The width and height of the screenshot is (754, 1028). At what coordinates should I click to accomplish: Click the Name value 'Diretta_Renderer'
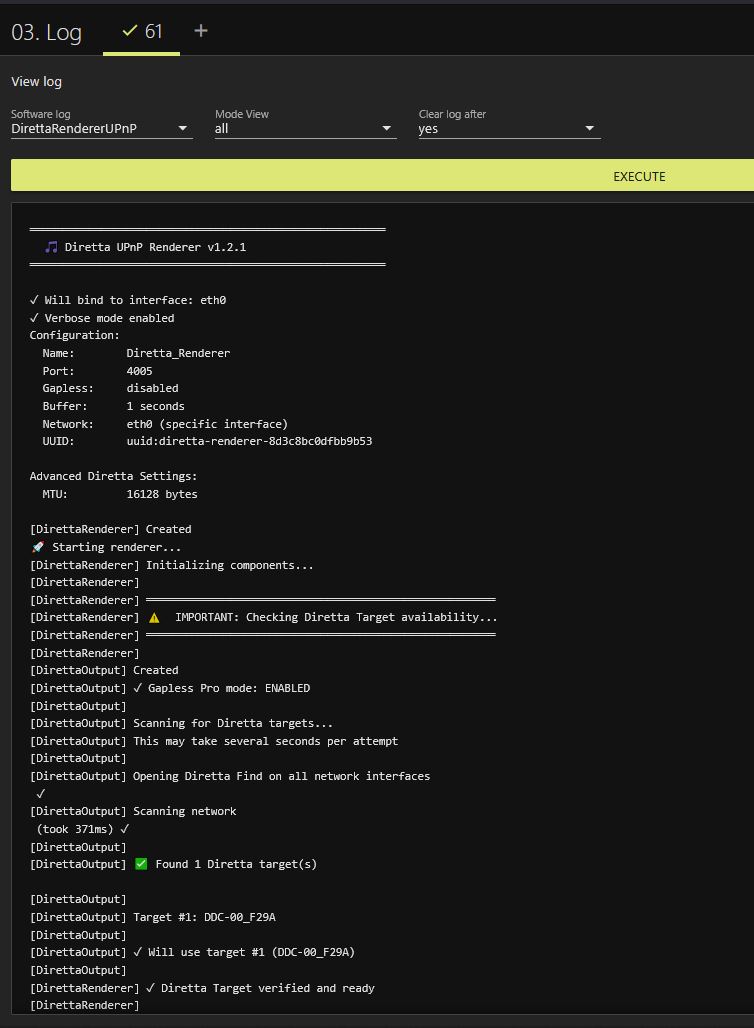[178, 353]
